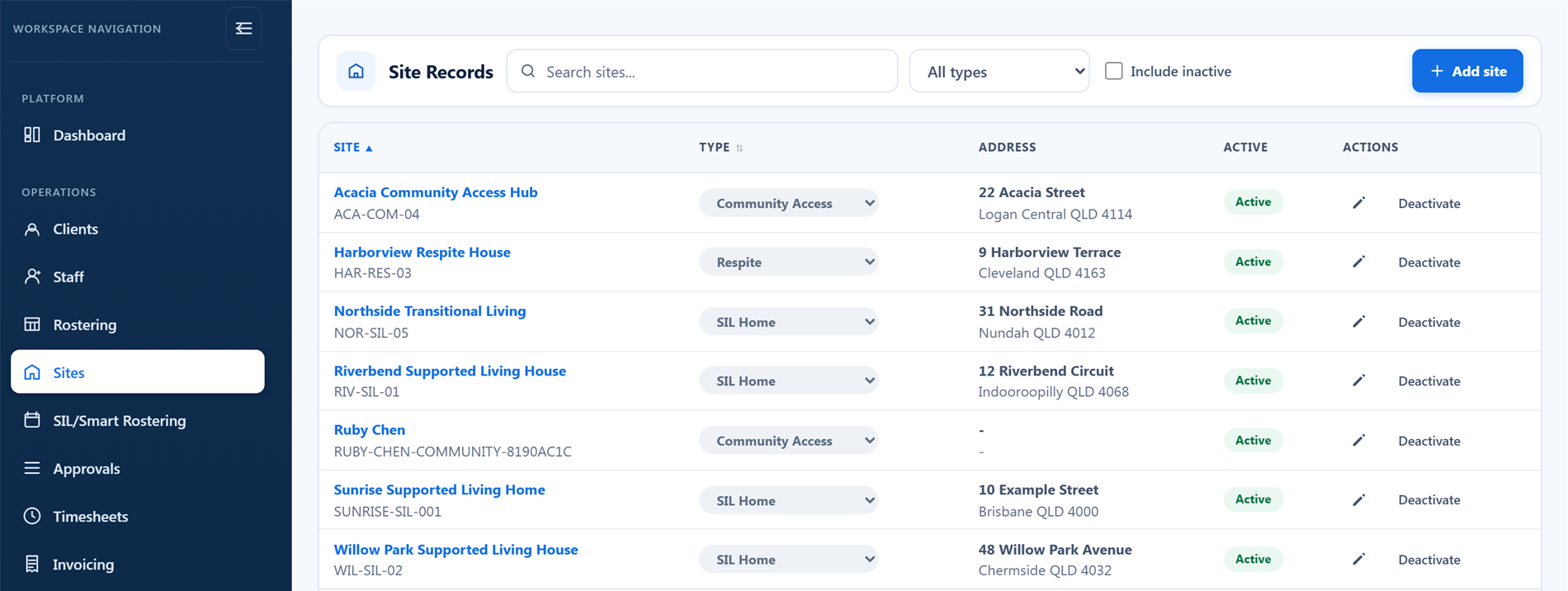Edit Riverbend Supported Living House pencil icon

[x=1358, y=381]
